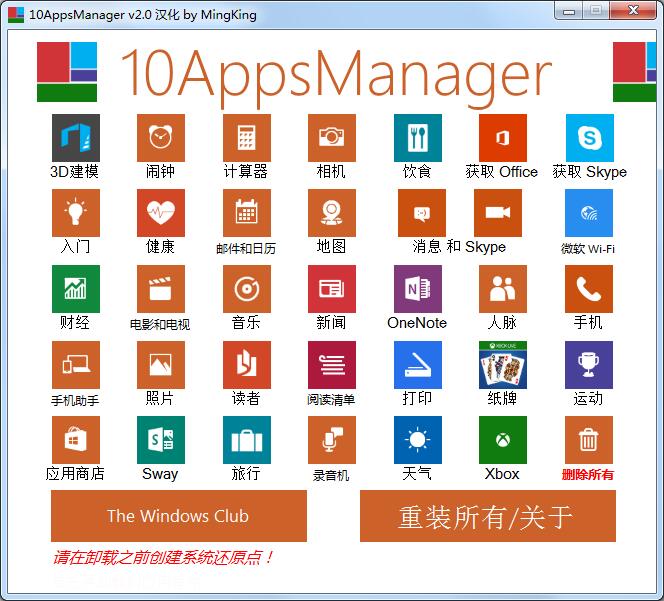This screenshot has height=601, width=664.
Task: Click the 手机 phone icon
Action: coord(589,289)
